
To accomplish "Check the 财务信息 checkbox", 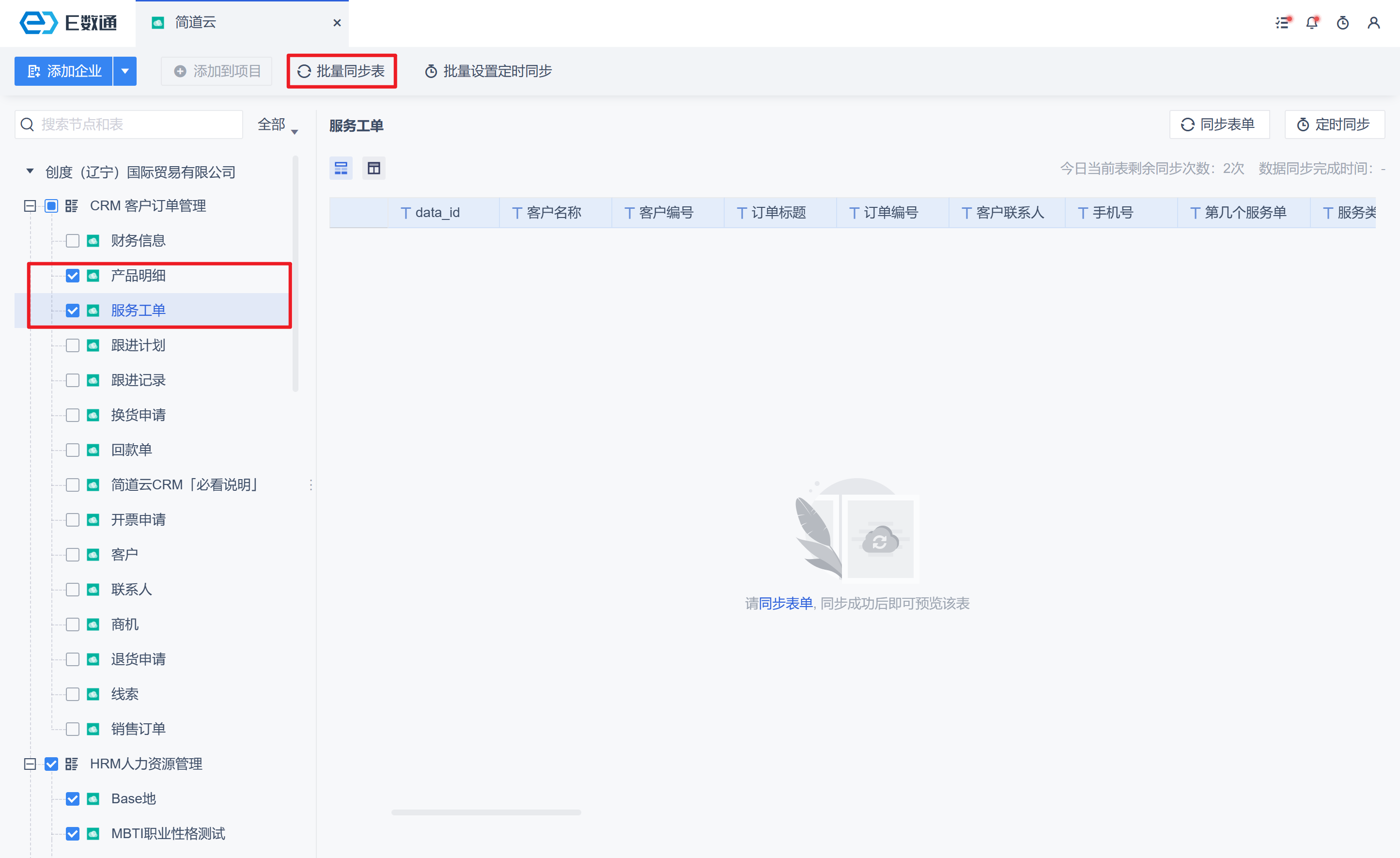I will click(73, 241).
